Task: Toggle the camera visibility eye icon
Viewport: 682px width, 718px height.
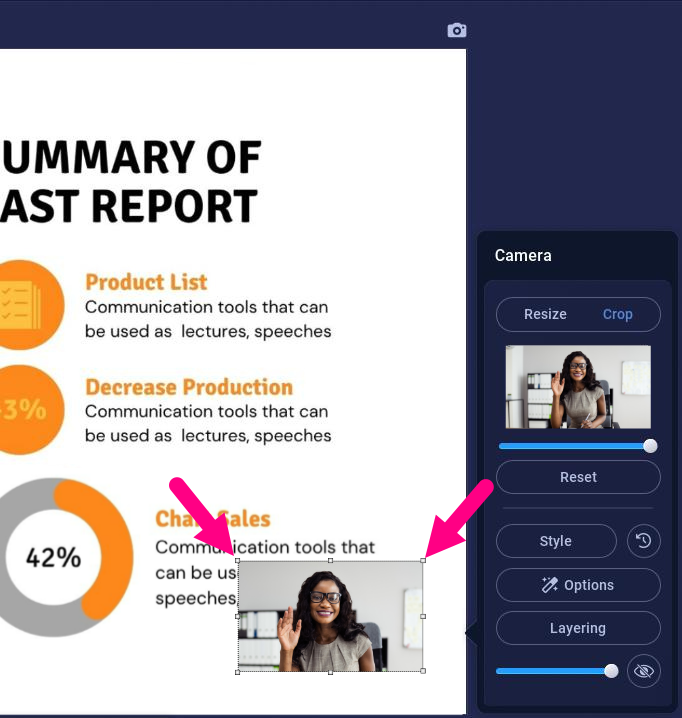Action: click(x=643, y=671)
